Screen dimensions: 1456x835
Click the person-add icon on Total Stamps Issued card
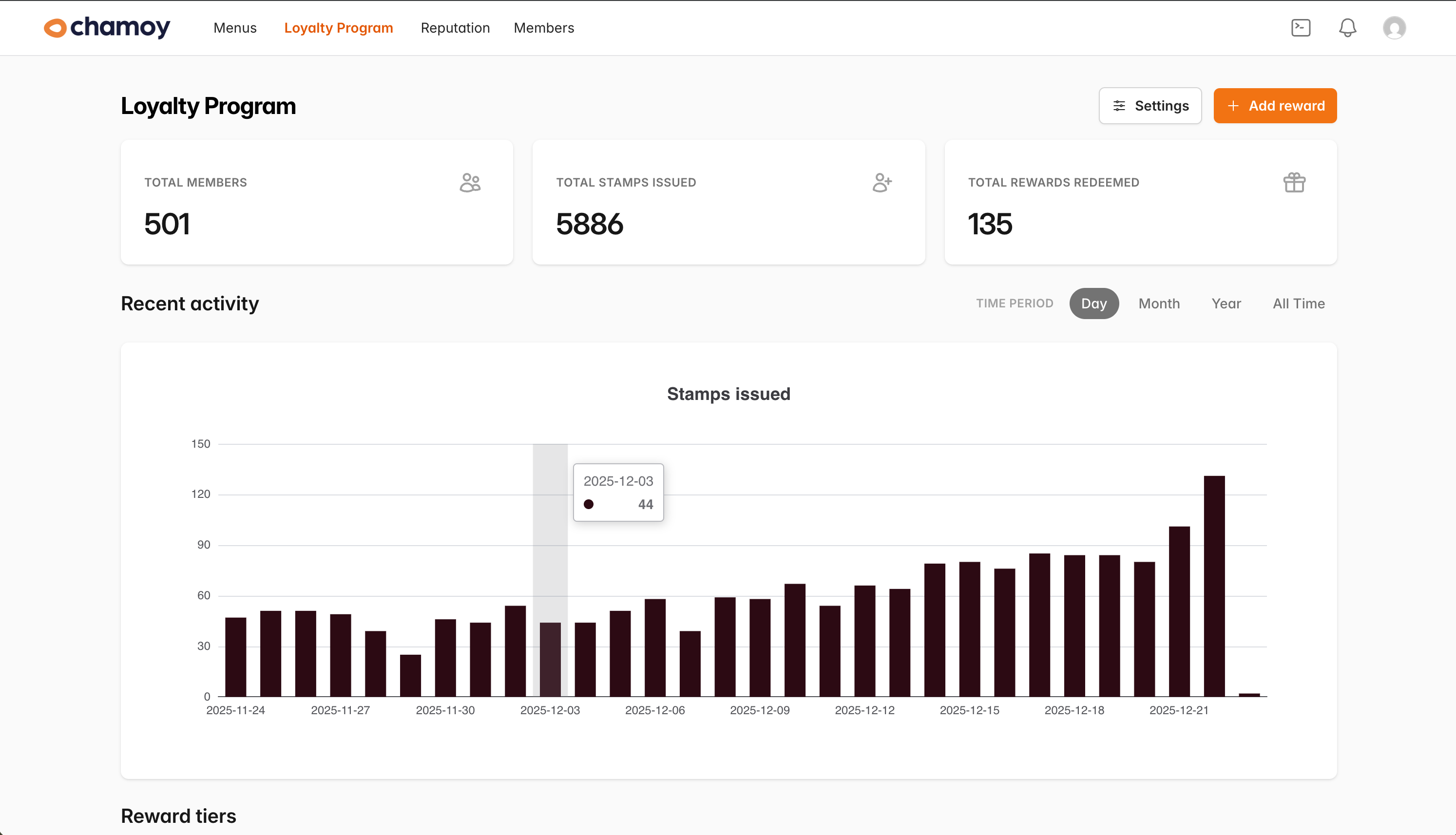coord(881,182)
